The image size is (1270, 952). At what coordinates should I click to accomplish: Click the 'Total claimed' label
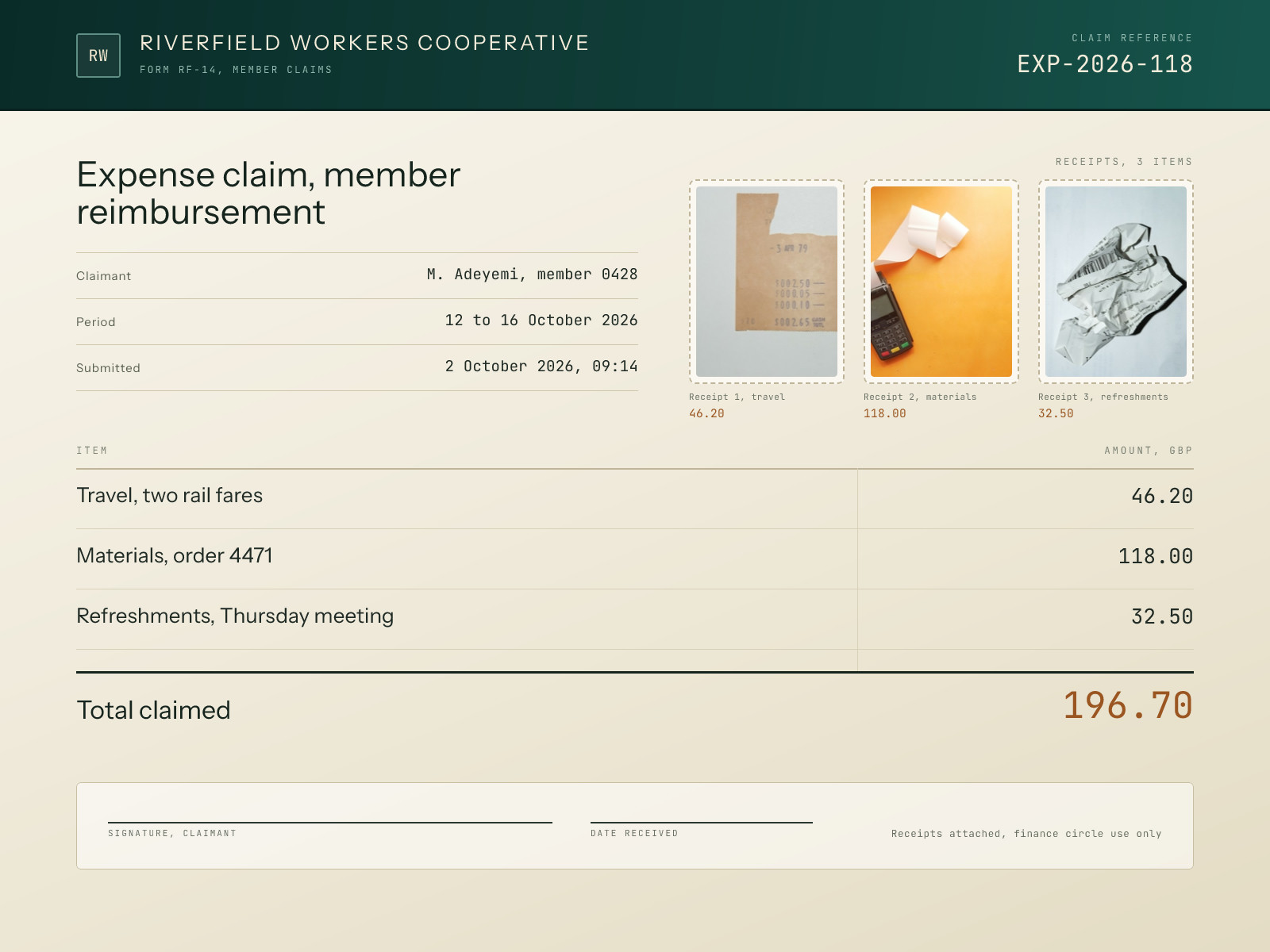click(x=153, y=710)
